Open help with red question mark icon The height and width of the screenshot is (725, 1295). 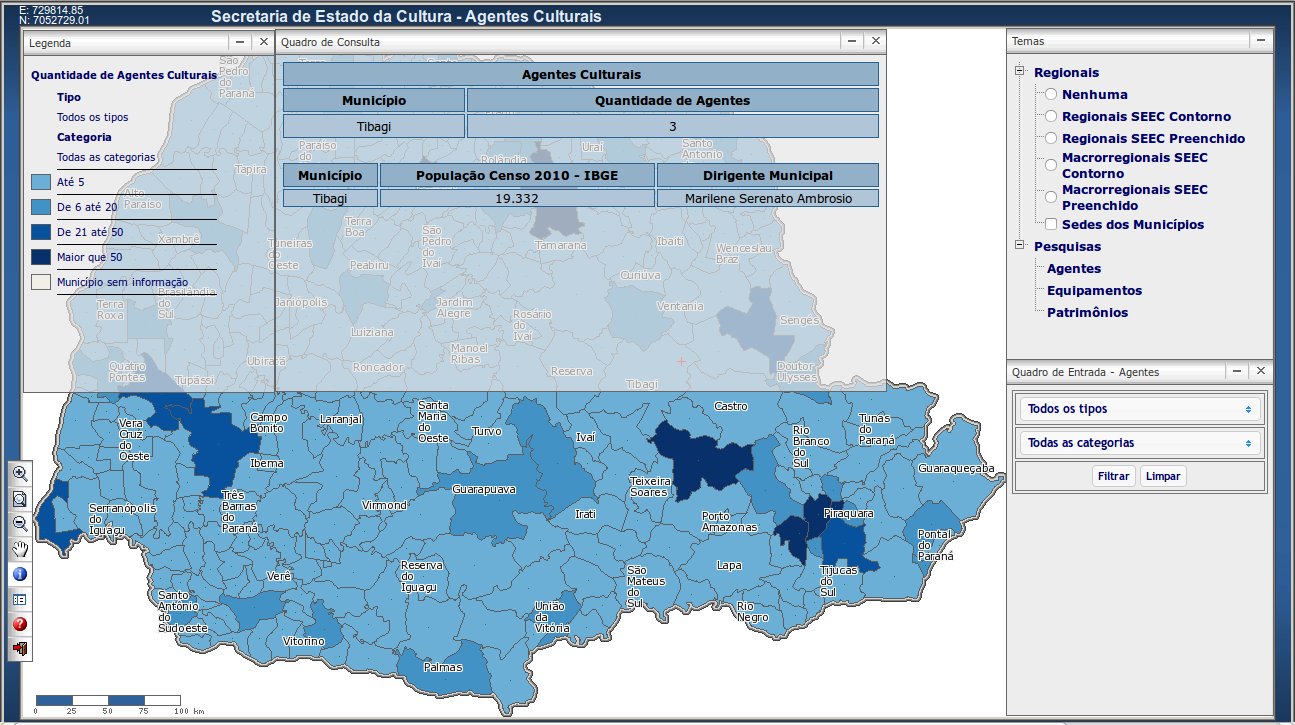(x=20, y=624)
